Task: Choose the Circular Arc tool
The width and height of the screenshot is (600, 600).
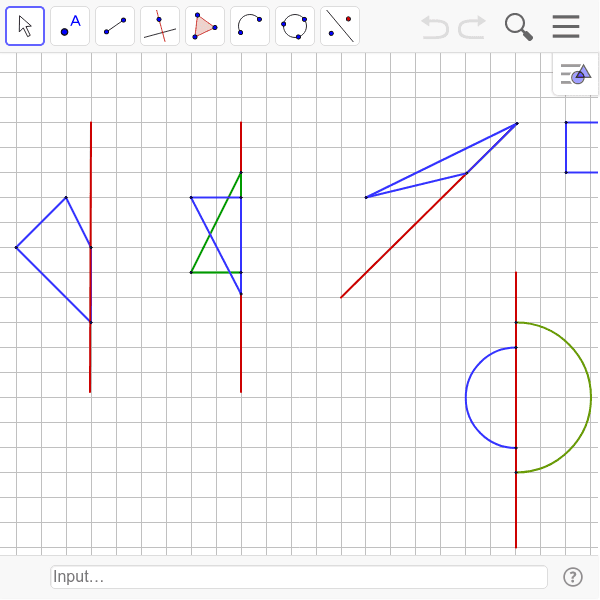Action: [x=250, y=26]
